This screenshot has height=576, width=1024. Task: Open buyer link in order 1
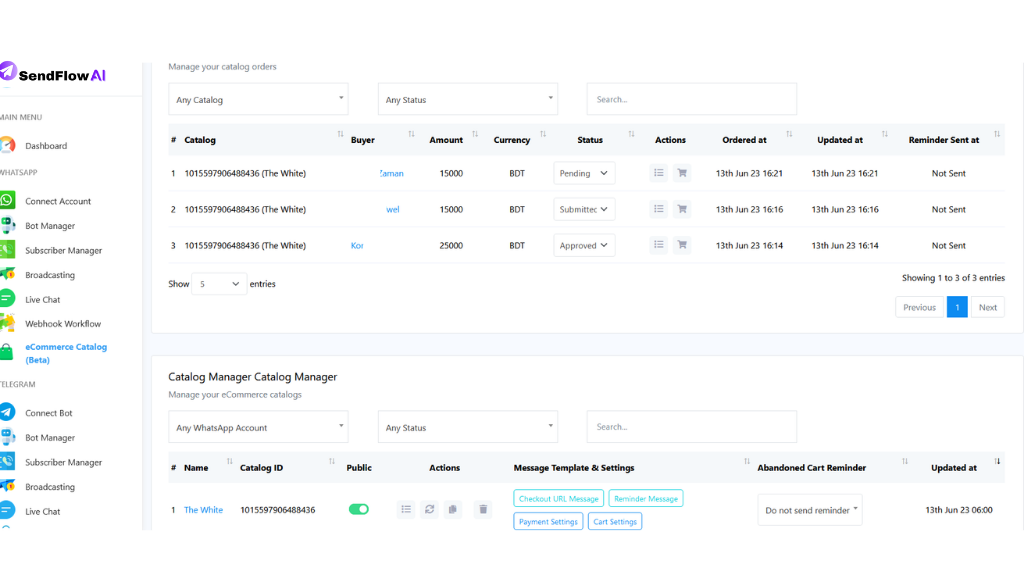pos(391,173)
